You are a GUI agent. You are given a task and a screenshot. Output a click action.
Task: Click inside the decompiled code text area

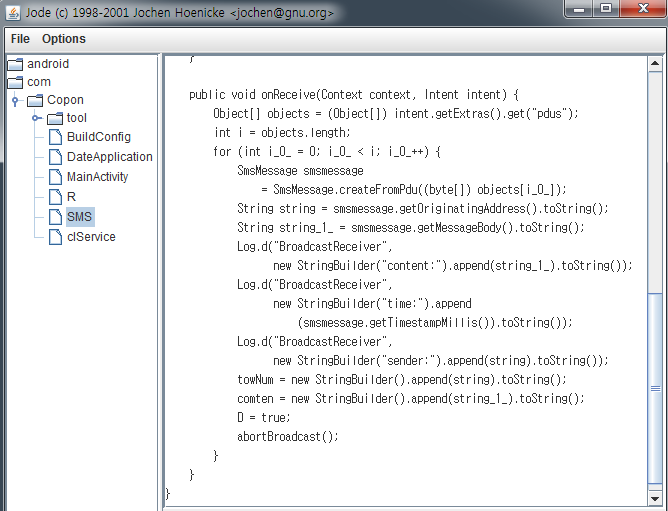click(x=400, y=300)
